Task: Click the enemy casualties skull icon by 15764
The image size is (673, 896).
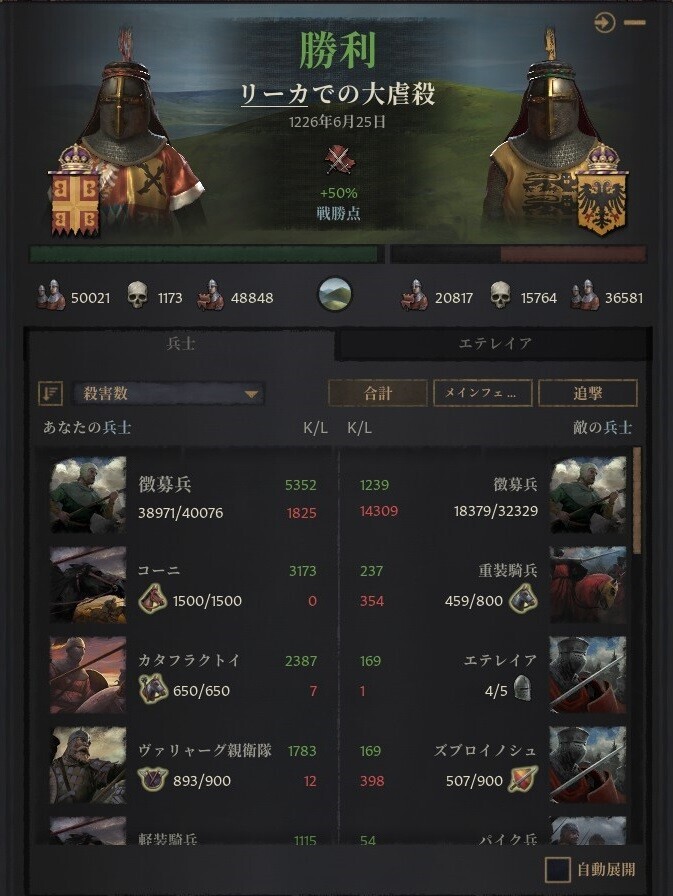Action: pyautogui.click(x=500, y=295)
